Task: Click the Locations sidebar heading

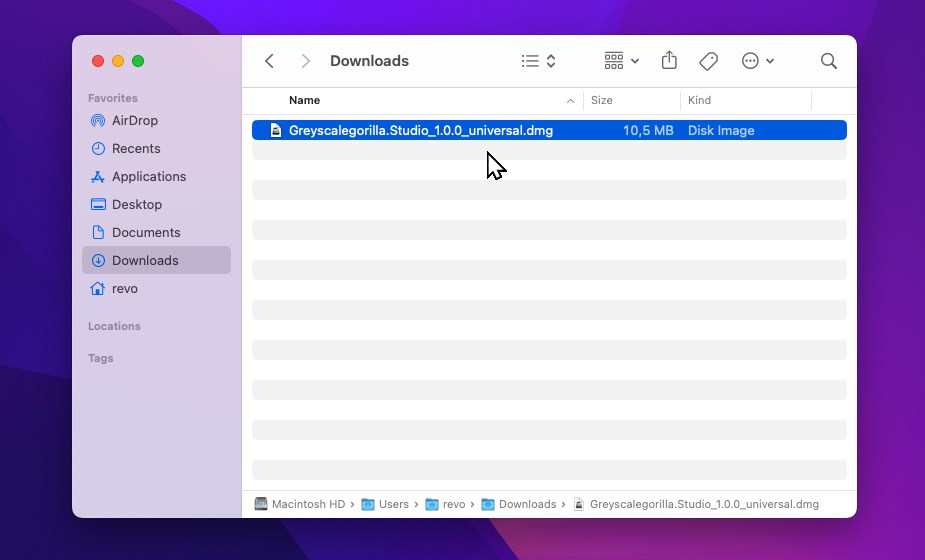Action: click(114, 326)
